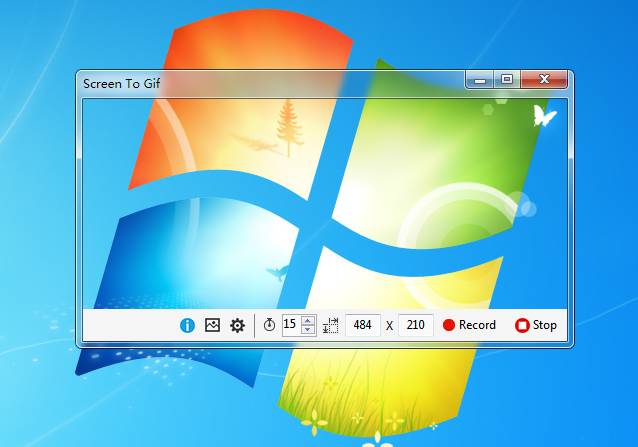Close the Screen To Gif window
Screen dimensions: 638x447
[x=544, y=79]
